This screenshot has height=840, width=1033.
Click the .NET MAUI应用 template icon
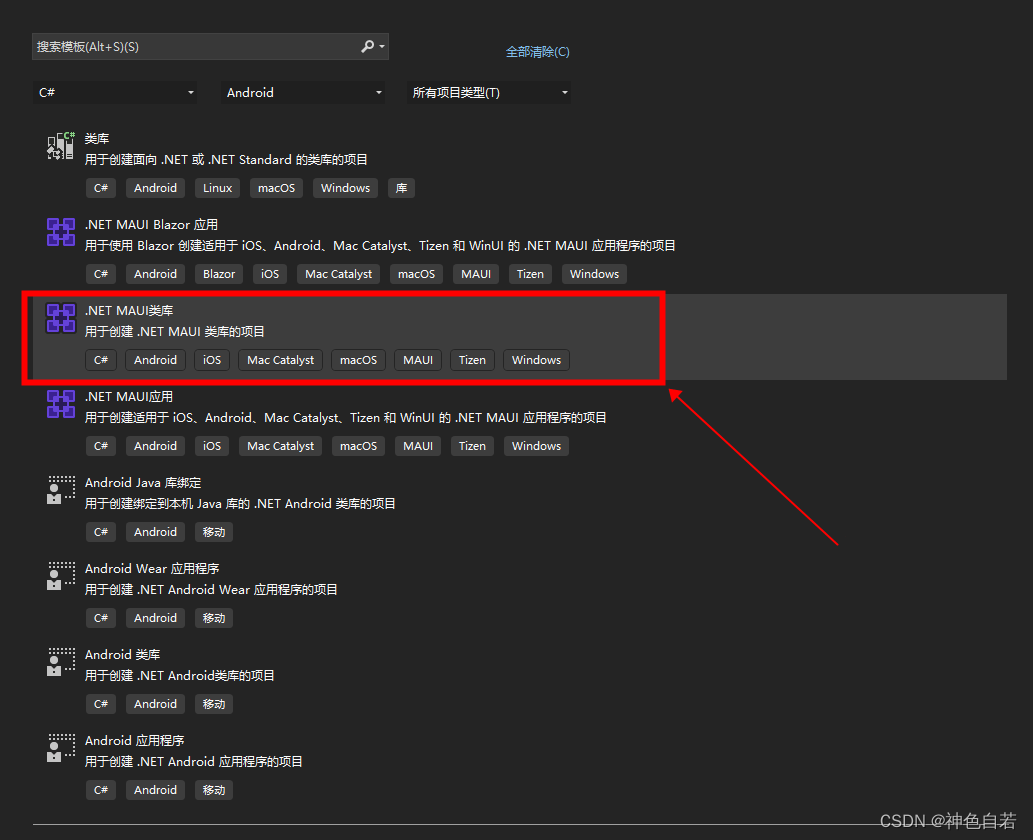[61, 404]
